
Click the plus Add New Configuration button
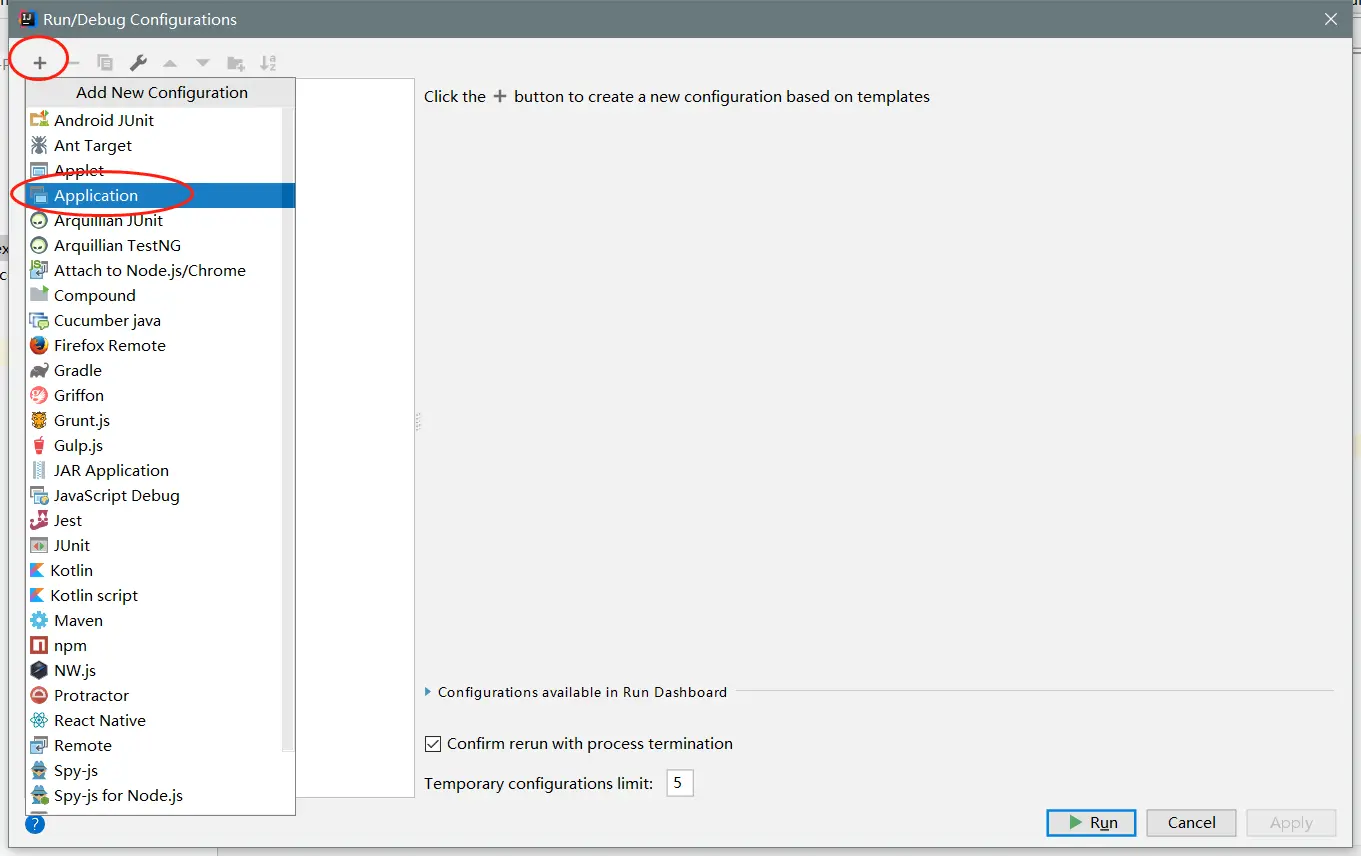(40, 63)
